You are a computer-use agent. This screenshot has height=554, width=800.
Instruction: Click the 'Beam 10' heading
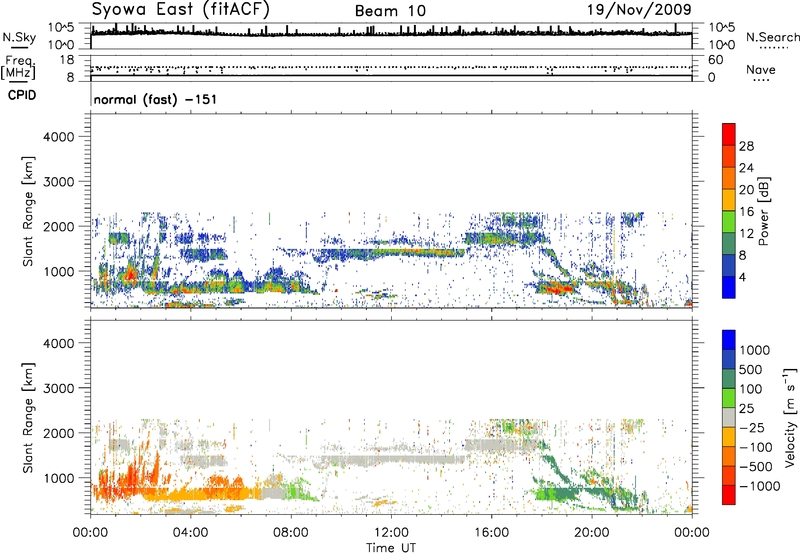pyautogui.click(x=390, y=11)
